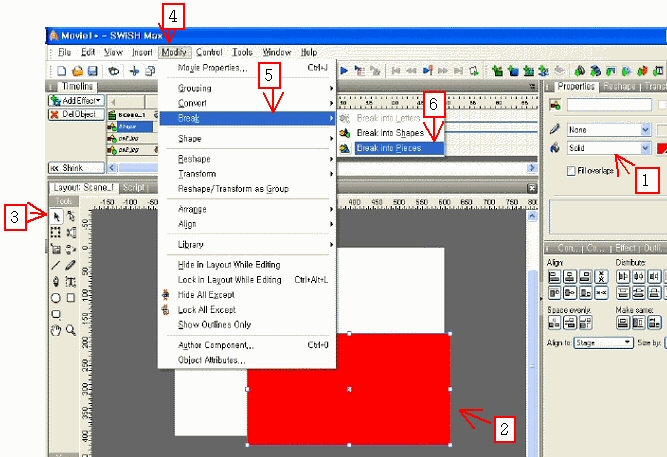
Task: Click the red rectangle on the stage
Action: tap(349, 389)
